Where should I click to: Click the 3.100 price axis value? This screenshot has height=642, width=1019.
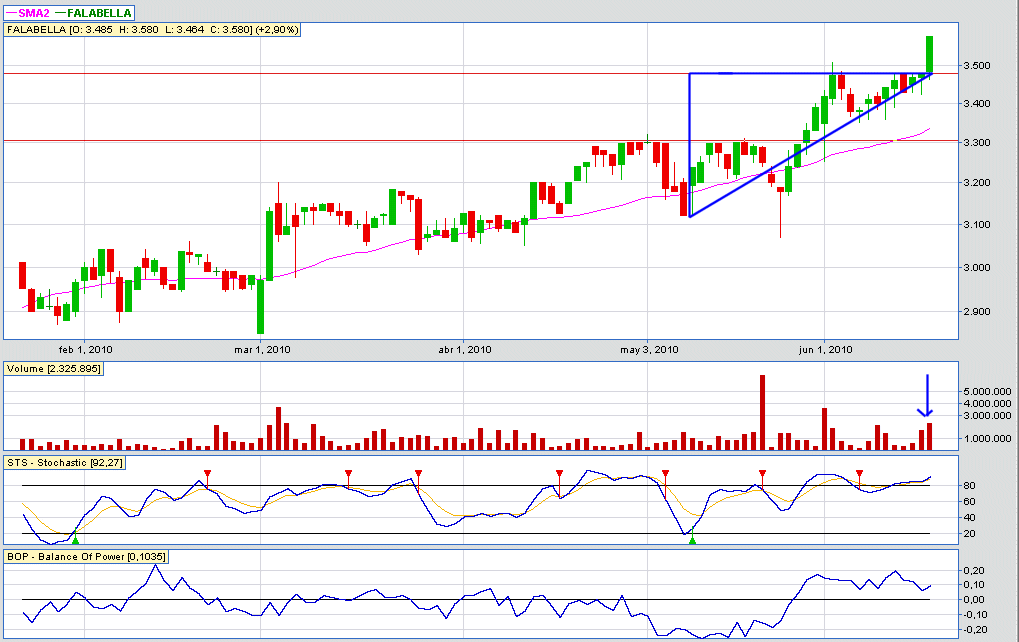pyautogui.click(x=977, y=225)
